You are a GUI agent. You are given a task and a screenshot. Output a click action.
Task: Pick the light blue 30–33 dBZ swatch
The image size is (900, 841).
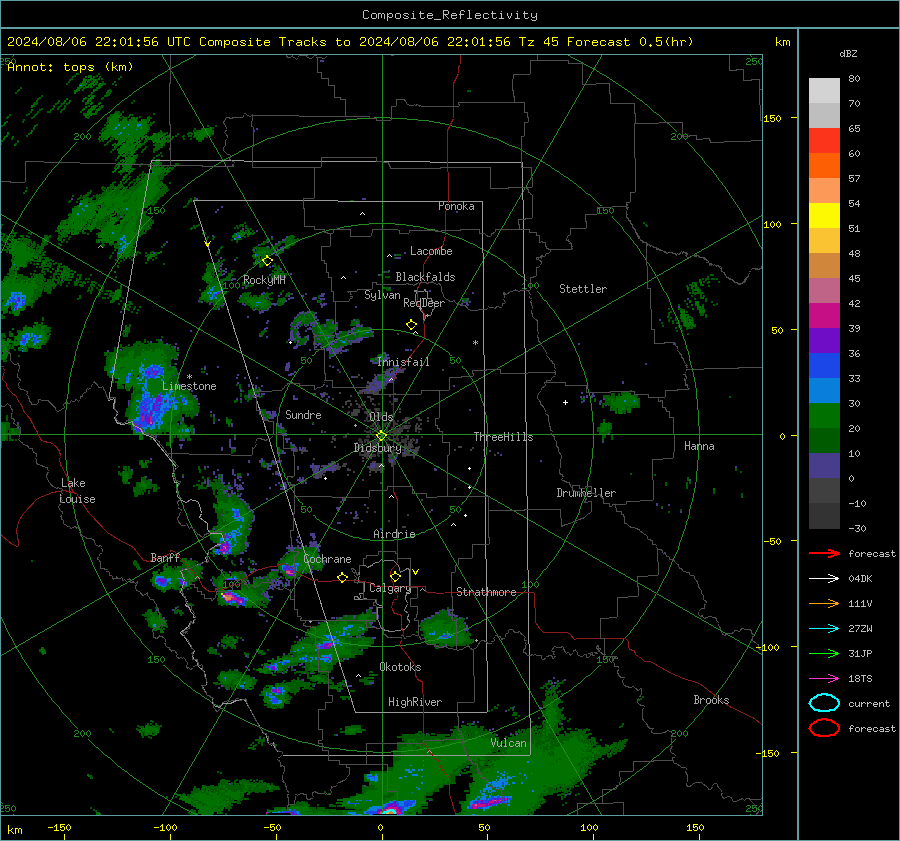[x=824, y=390]
